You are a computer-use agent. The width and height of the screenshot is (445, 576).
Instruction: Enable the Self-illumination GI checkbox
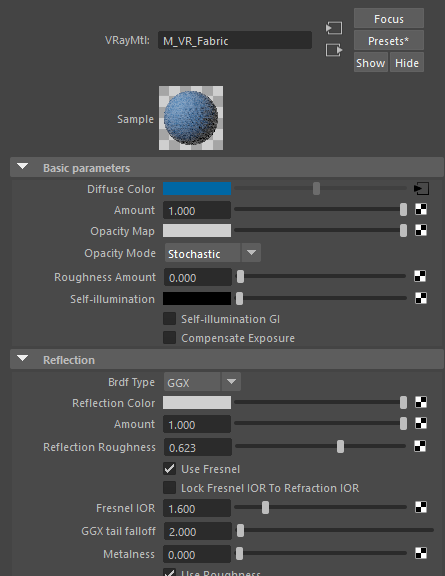pos(169,319)
